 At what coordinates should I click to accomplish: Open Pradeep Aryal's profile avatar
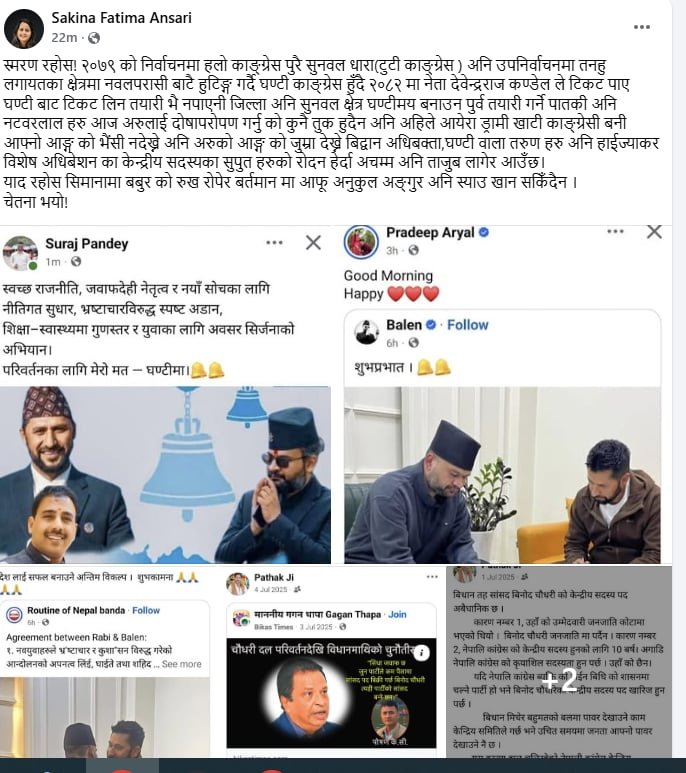[361, 242]
